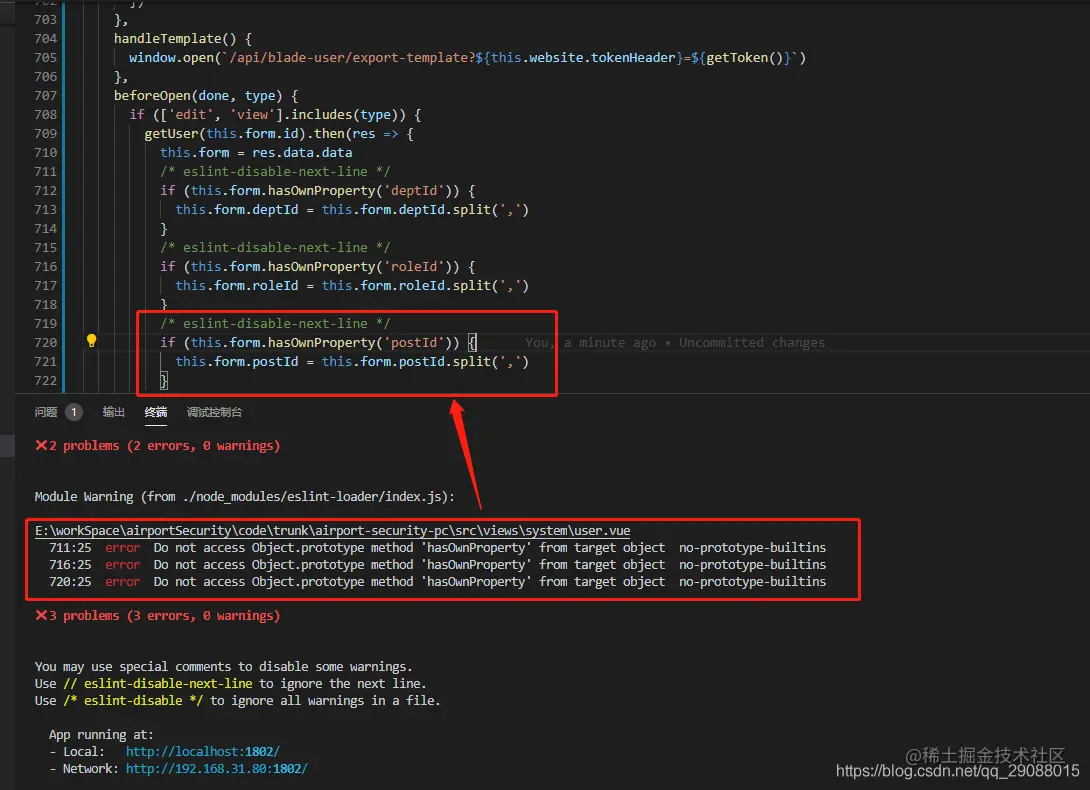Click the hasOwnProperty('deptId') condition
This screenshot has width=1090, height=790.
318,191
